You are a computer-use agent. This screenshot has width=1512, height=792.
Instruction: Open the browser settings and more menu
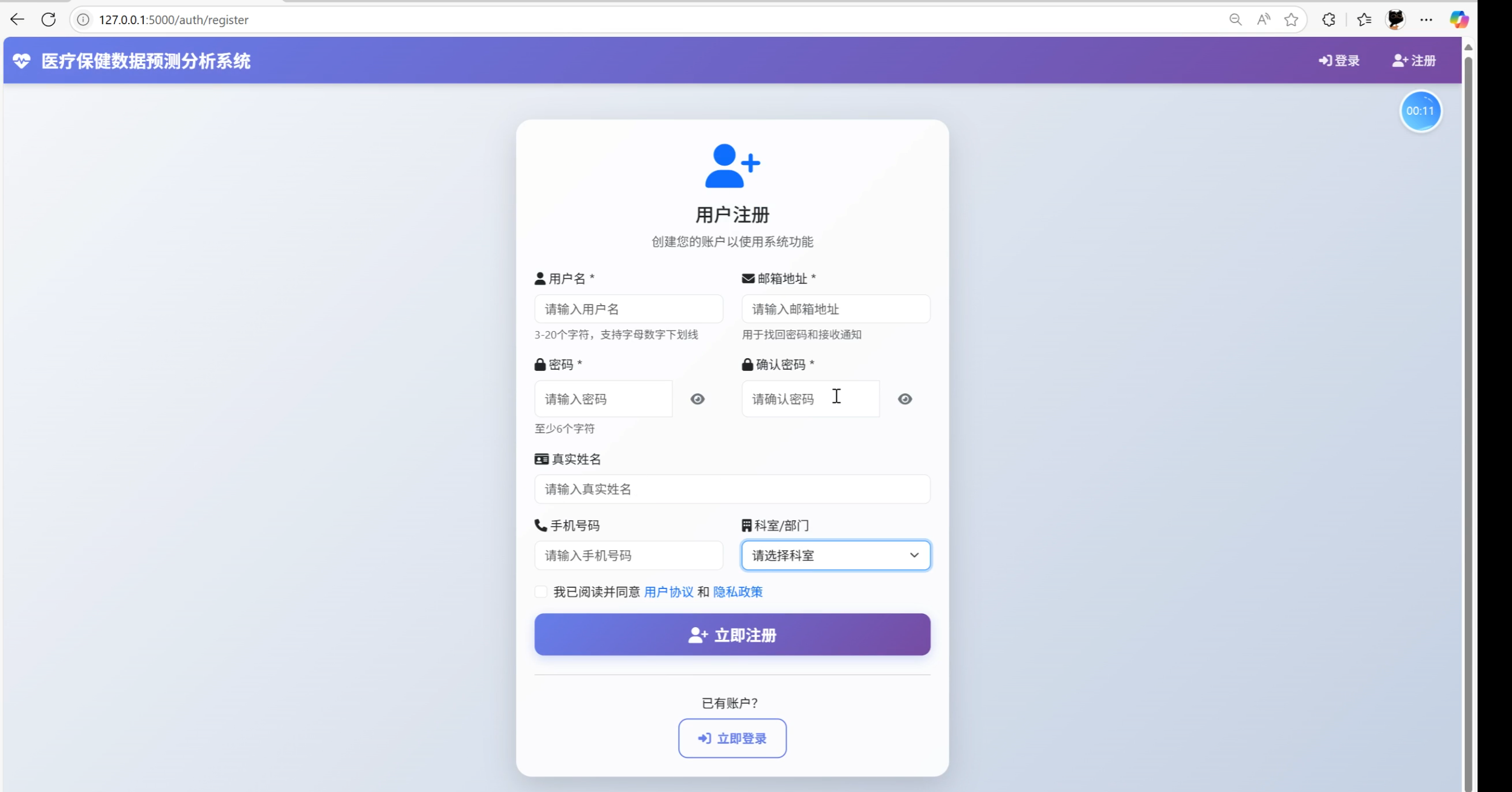(x=1426, y=19)
